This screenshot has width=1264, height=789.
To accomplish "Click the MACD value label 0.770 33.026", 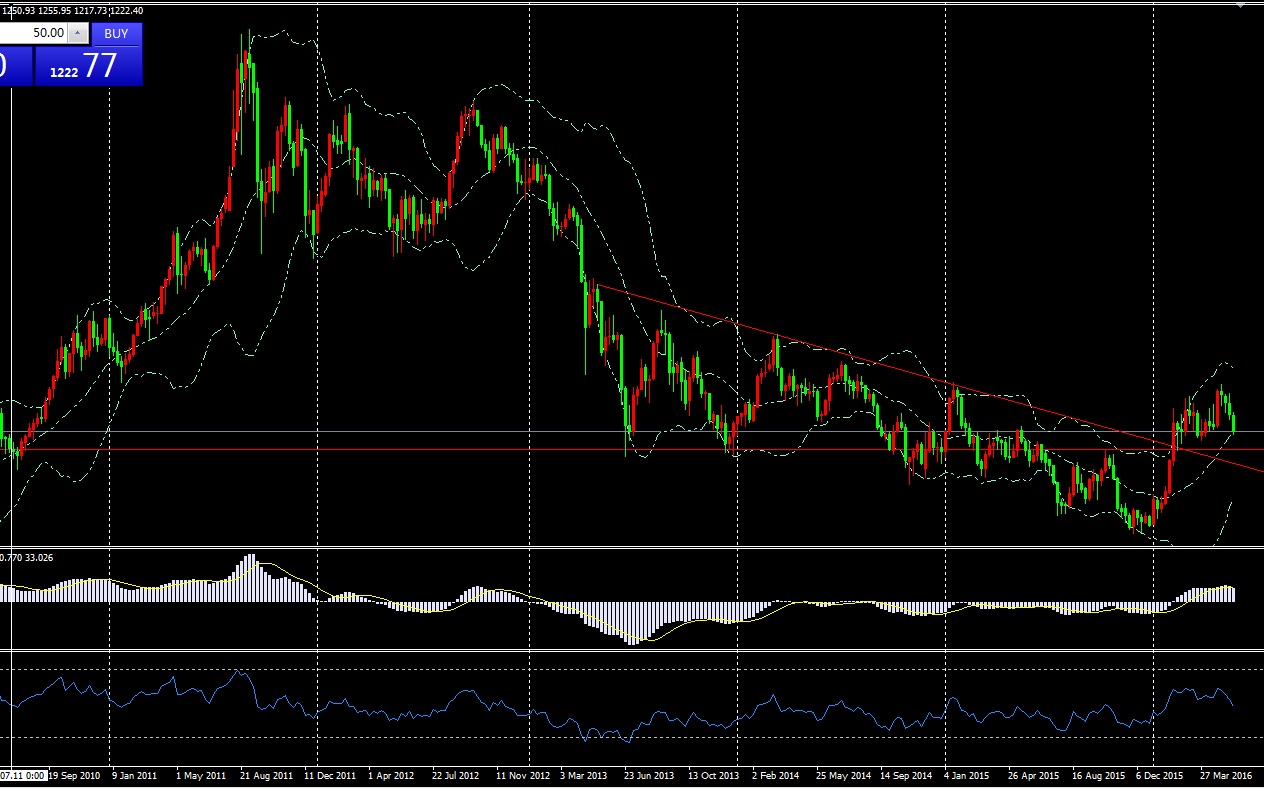I will pos(27,556).
